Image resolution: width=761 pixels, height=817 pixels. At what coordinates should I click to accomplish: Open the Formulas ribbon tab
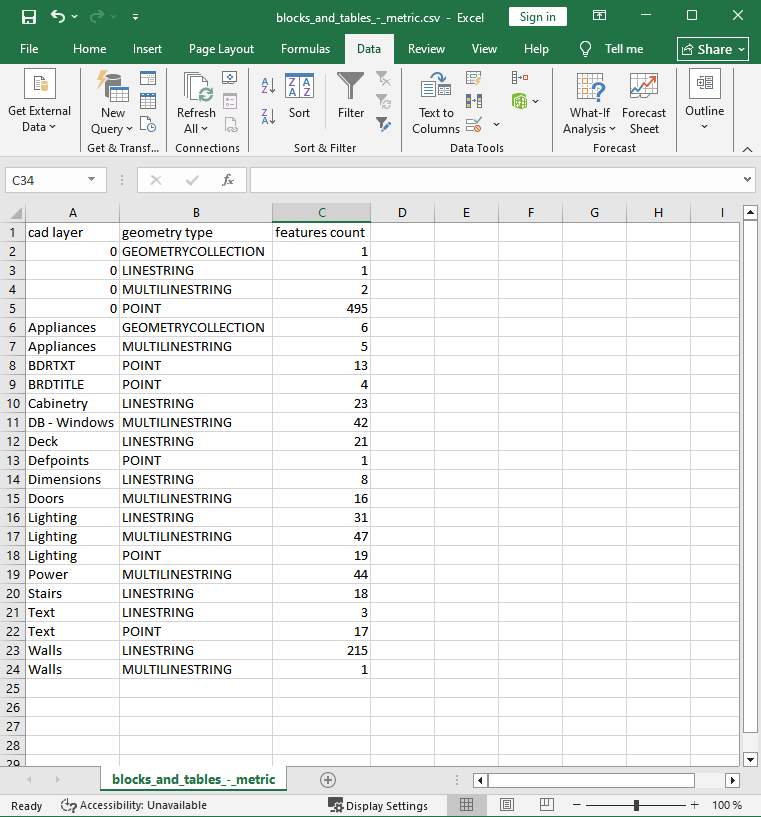click(x=305, y=49)
